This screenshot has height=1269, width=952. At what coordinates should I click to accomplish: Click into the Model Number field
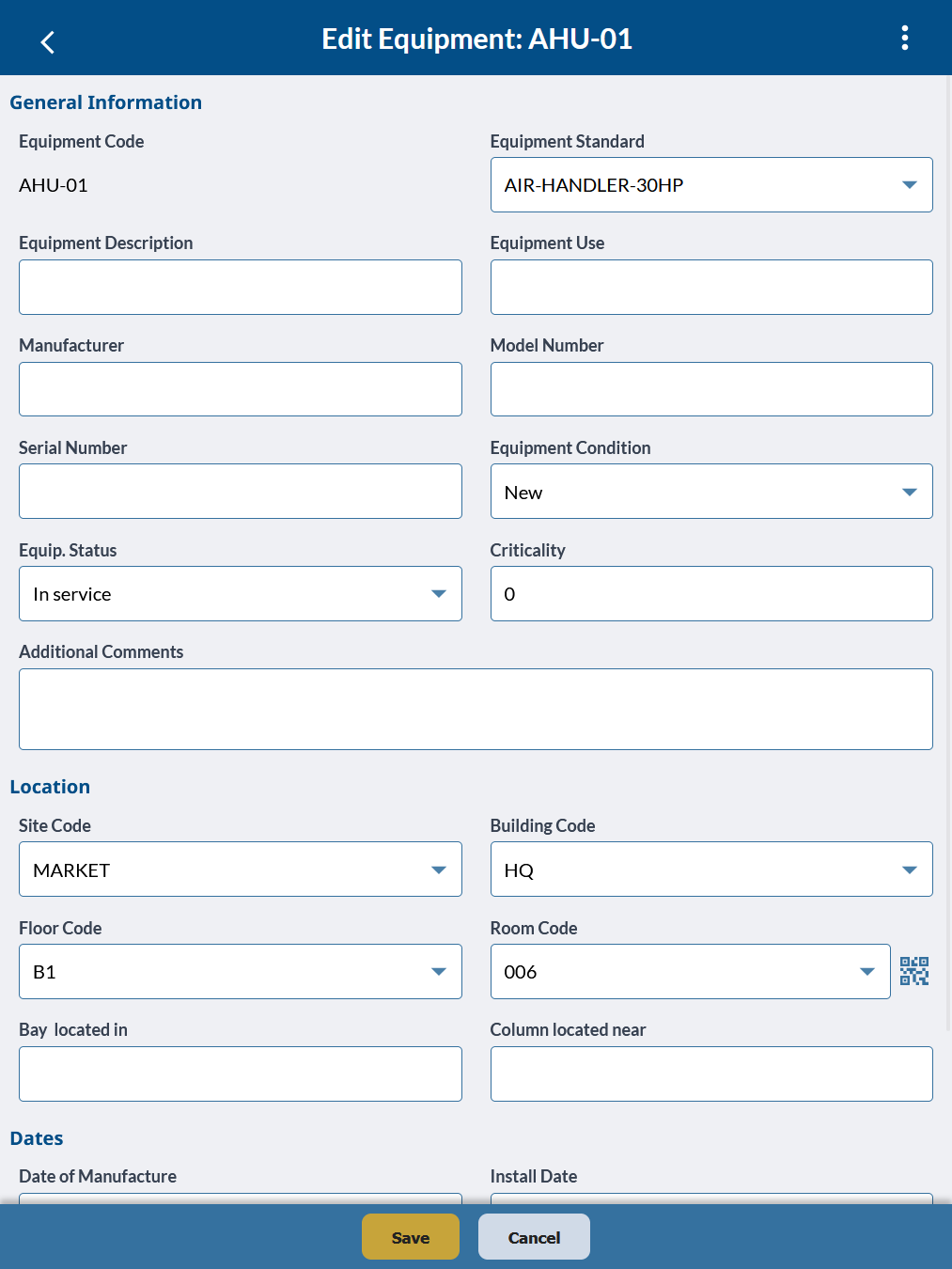coord(710,389)
